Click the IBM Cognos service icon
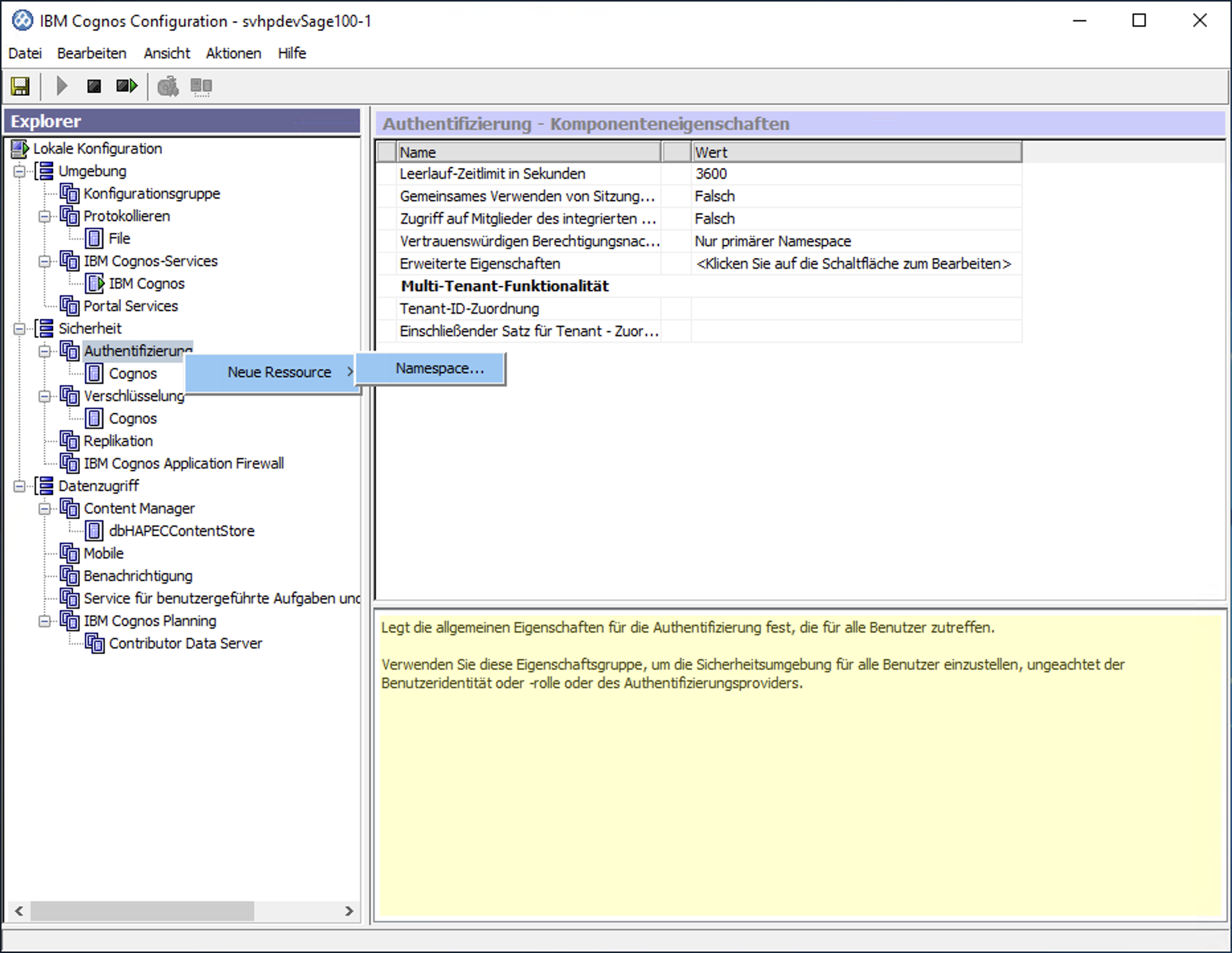 [95, 283]
